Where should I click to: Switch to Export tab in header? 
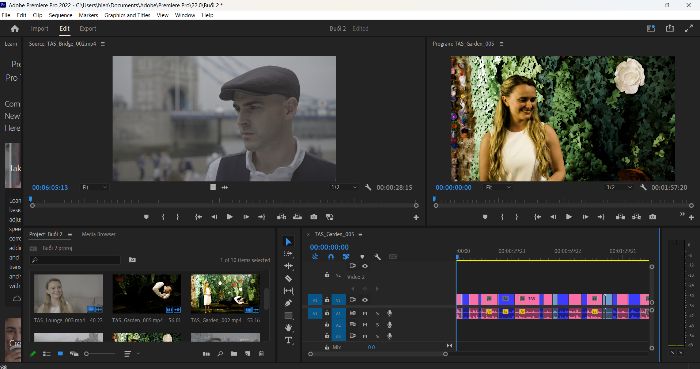click(x=88, y=29)
